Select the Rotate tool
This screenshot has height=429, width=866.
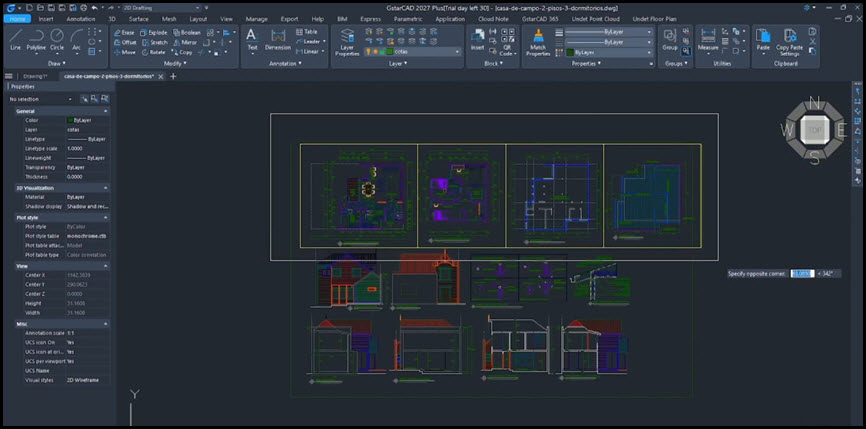(154, 52)
